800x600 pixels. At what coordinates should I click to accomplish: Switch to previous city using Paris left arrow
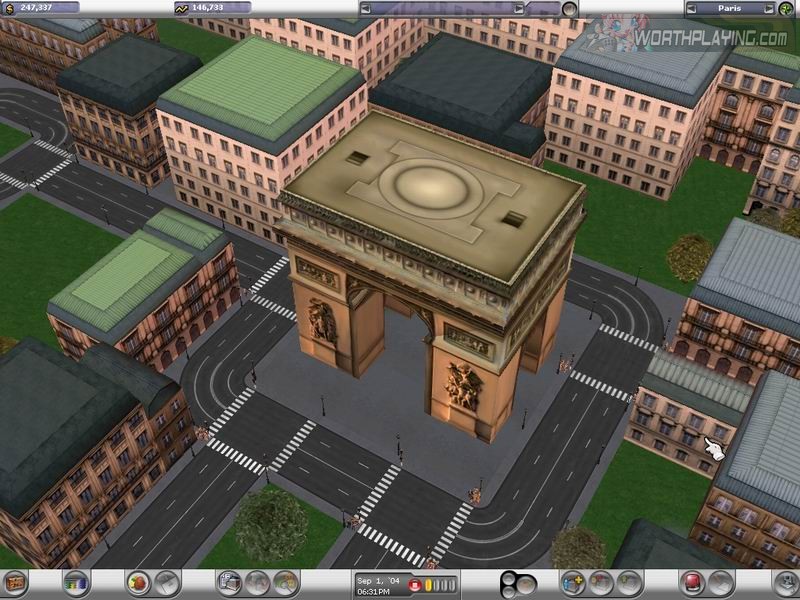(x=690, y=8)
